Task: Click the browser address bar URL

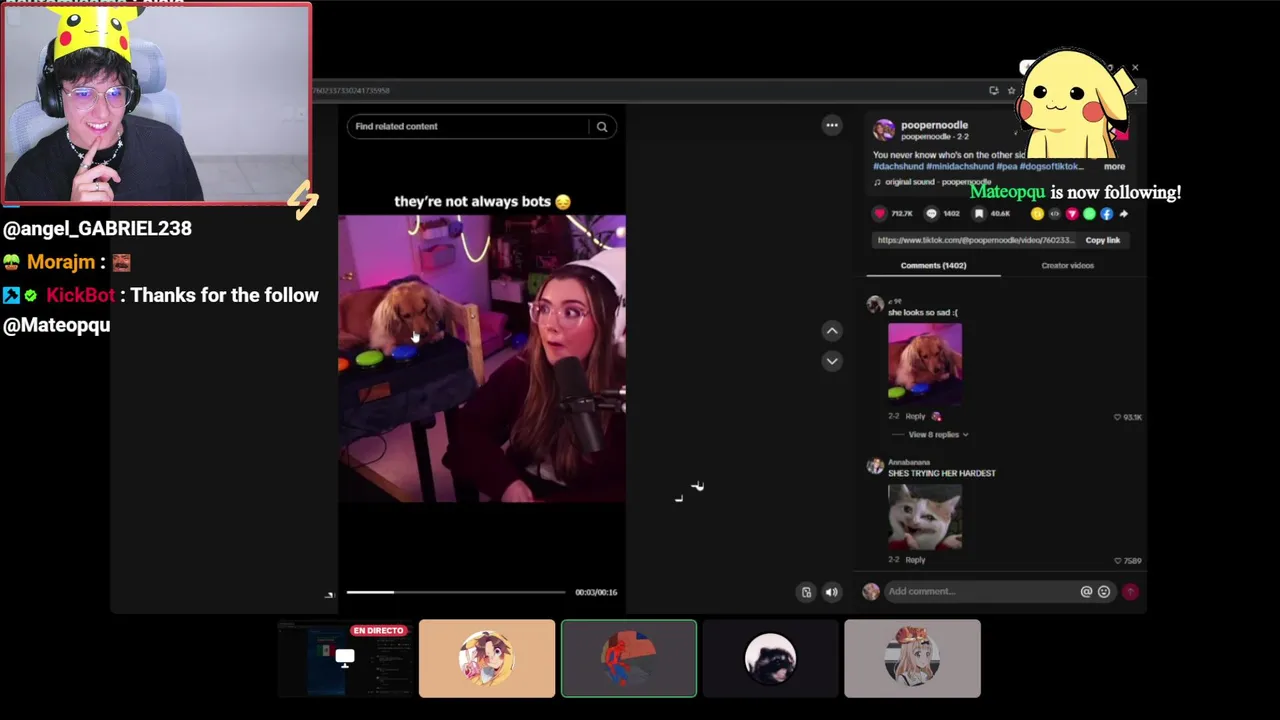Action: [352, 90]
